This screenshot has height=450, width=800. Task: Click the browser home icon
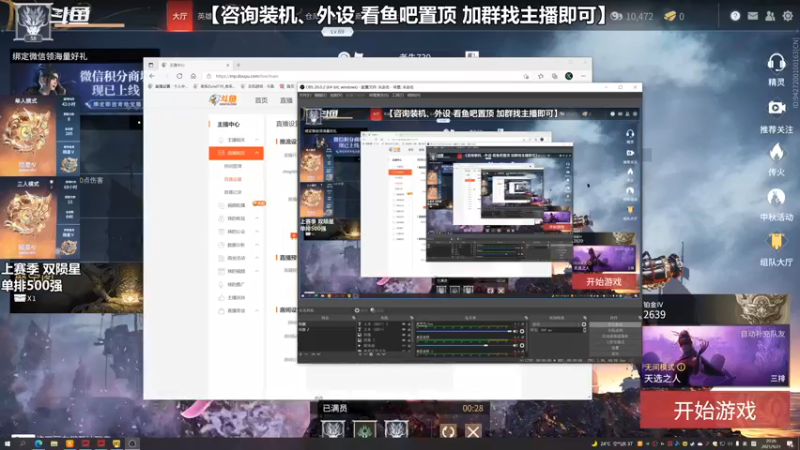click(x=193, y=76)
